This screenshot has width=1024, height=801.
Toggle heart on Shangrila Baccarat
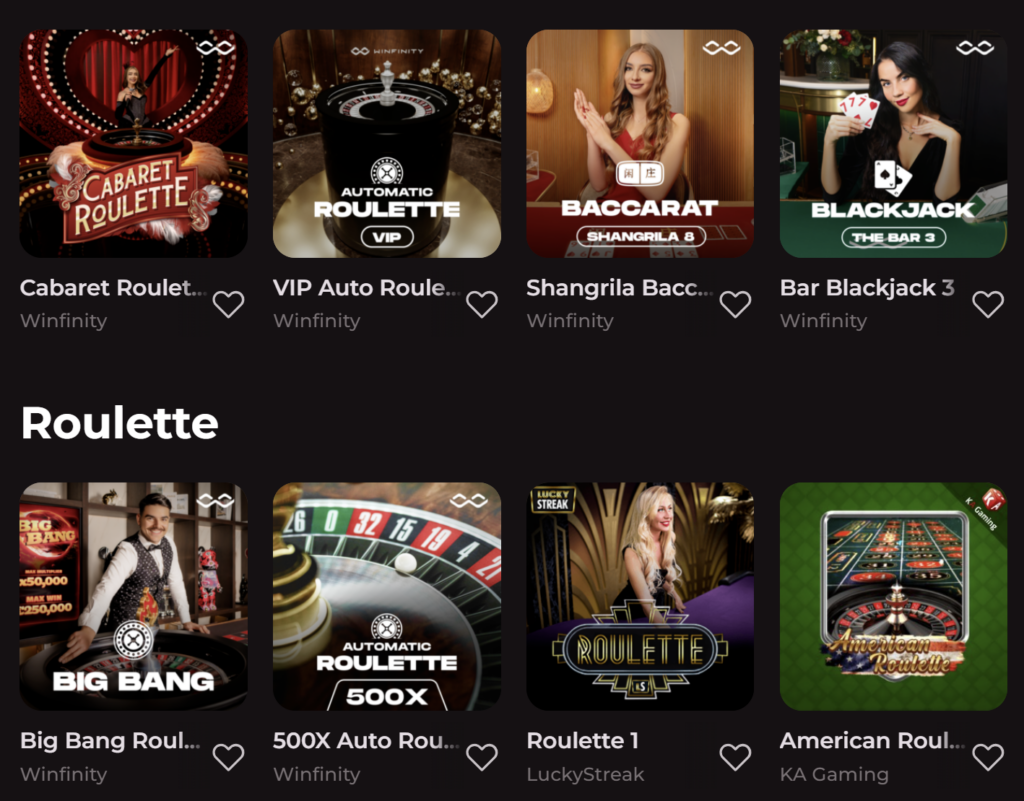(735, 304)
